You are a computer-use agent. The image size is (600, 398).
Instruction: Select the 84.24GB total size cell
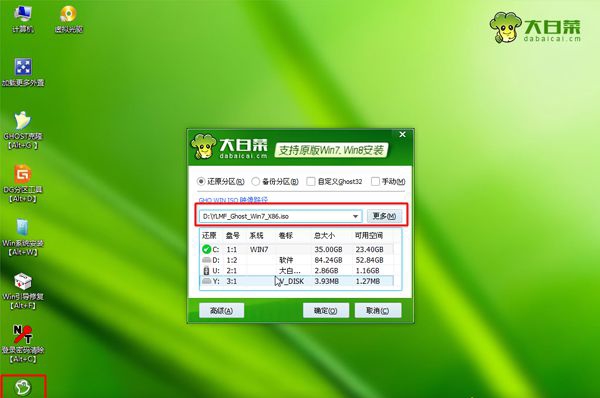point(328,260)
